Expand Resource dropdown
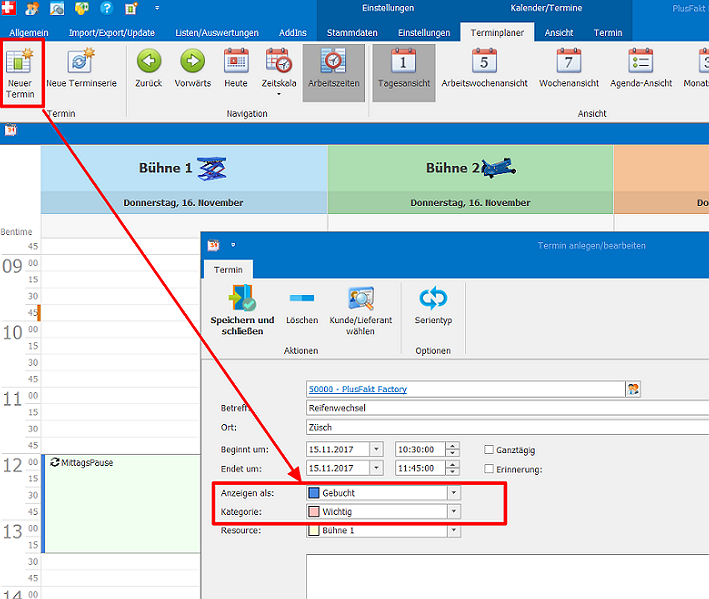The image size is (709, 599). pyautogui.click(x=454, y=530)
